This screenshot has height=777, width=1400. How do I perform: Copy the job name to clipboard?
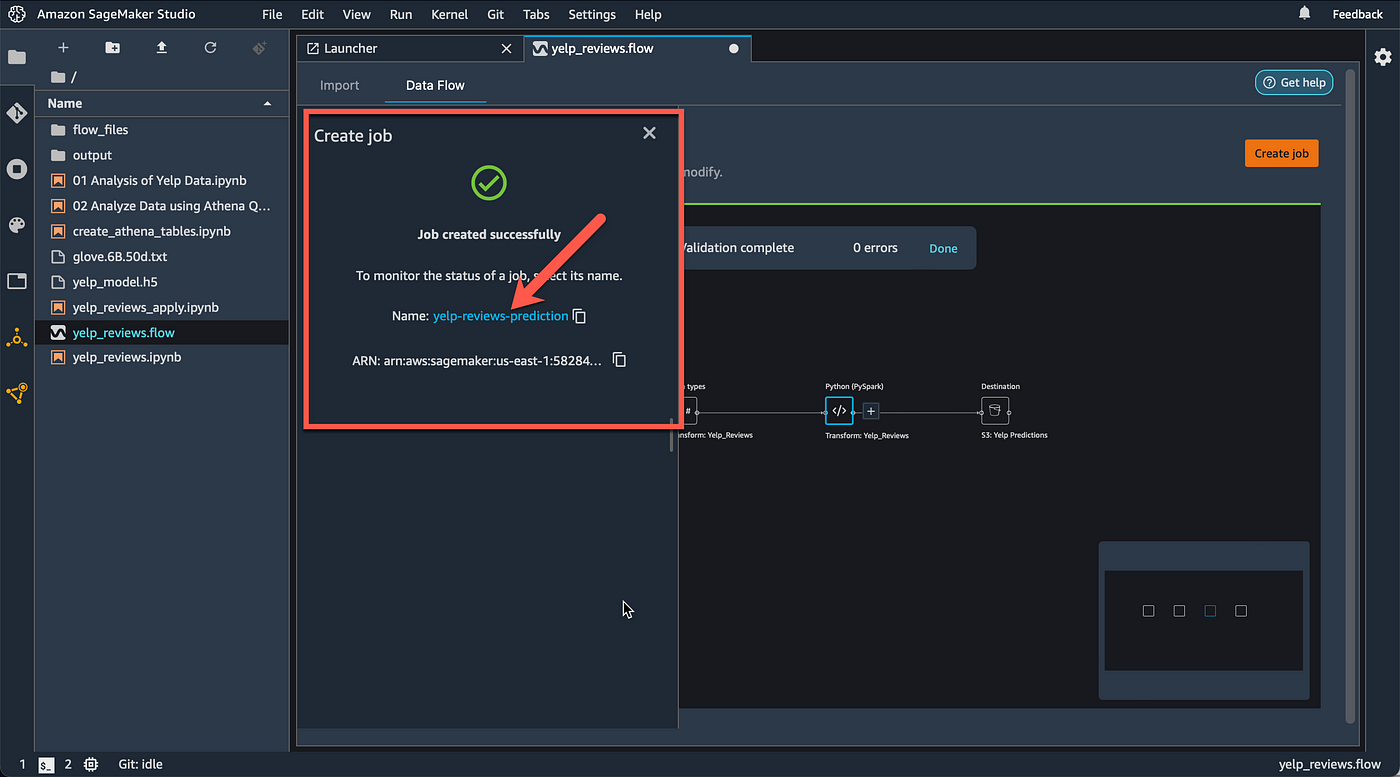pos(579,316)
